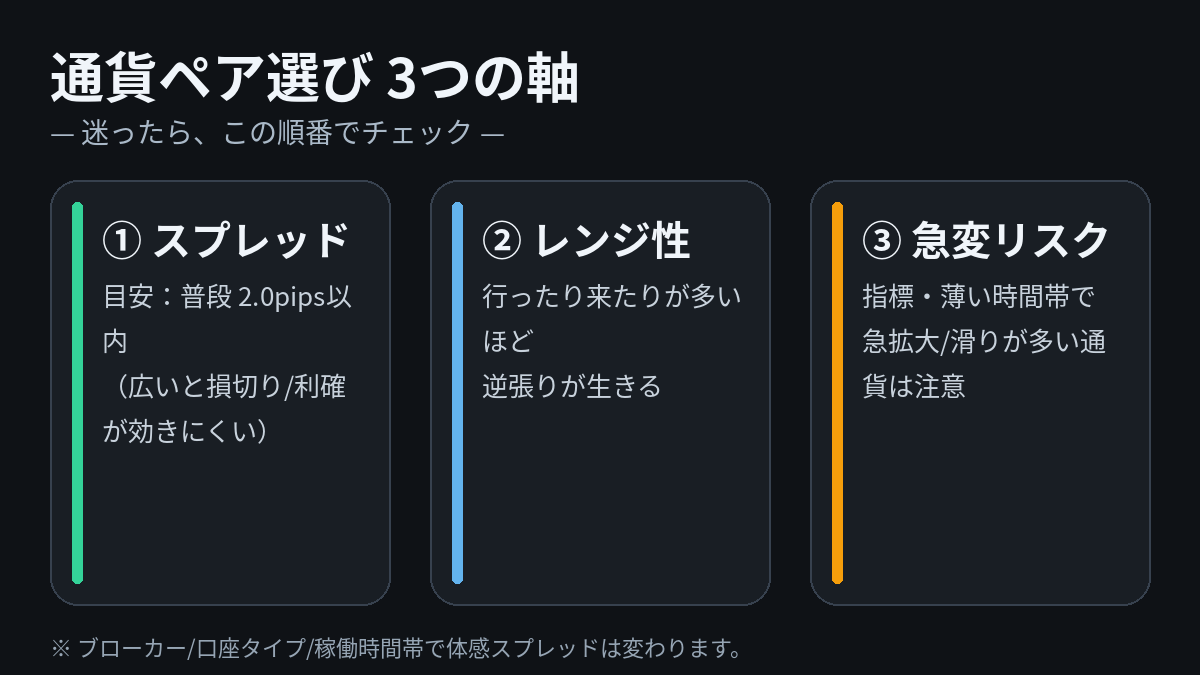This screenshot has width=1200, height=675.
Task: Click the circled number ② icon
Action: click(501, 241)
